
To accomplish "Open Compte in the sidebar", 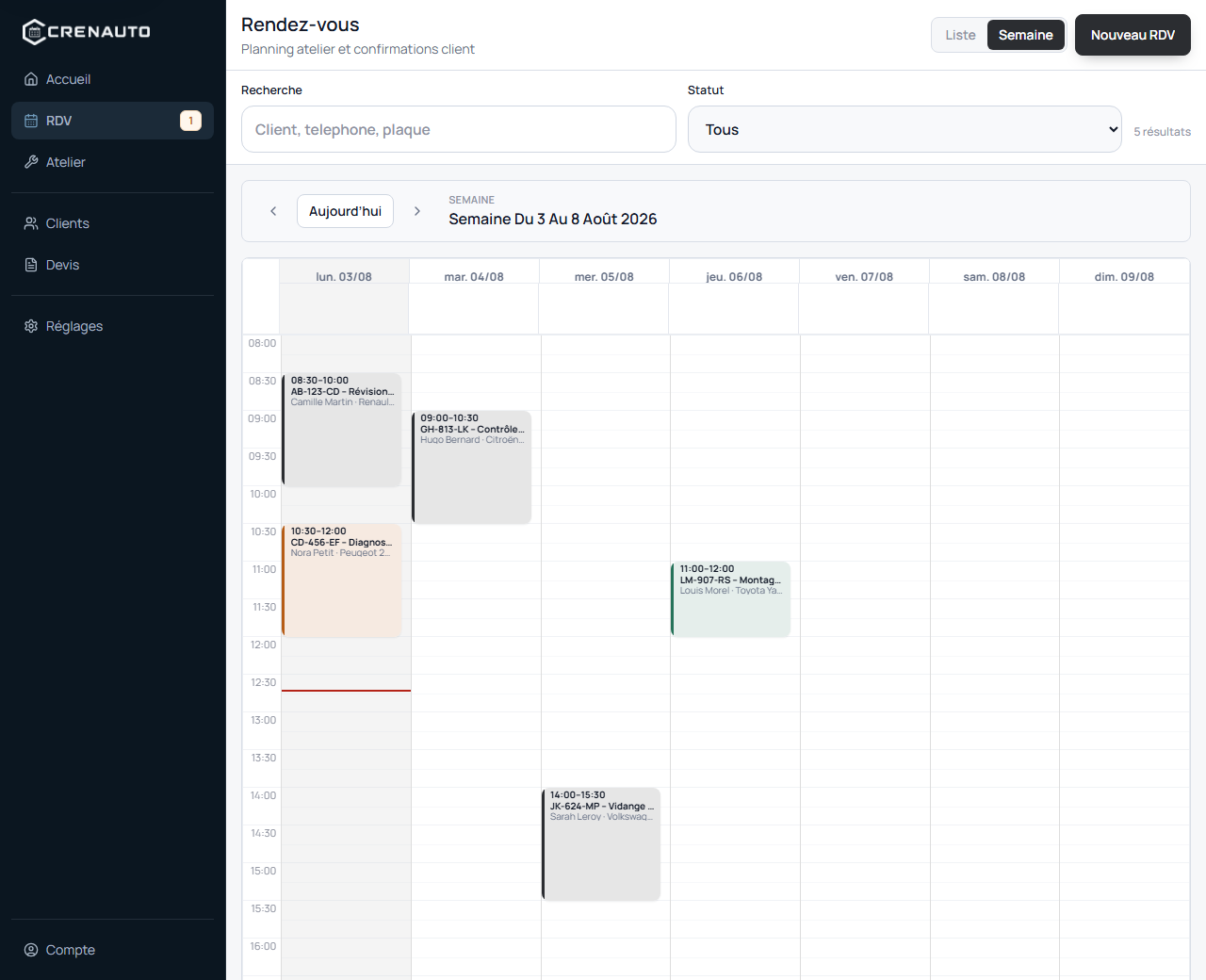I will [113, 950].
